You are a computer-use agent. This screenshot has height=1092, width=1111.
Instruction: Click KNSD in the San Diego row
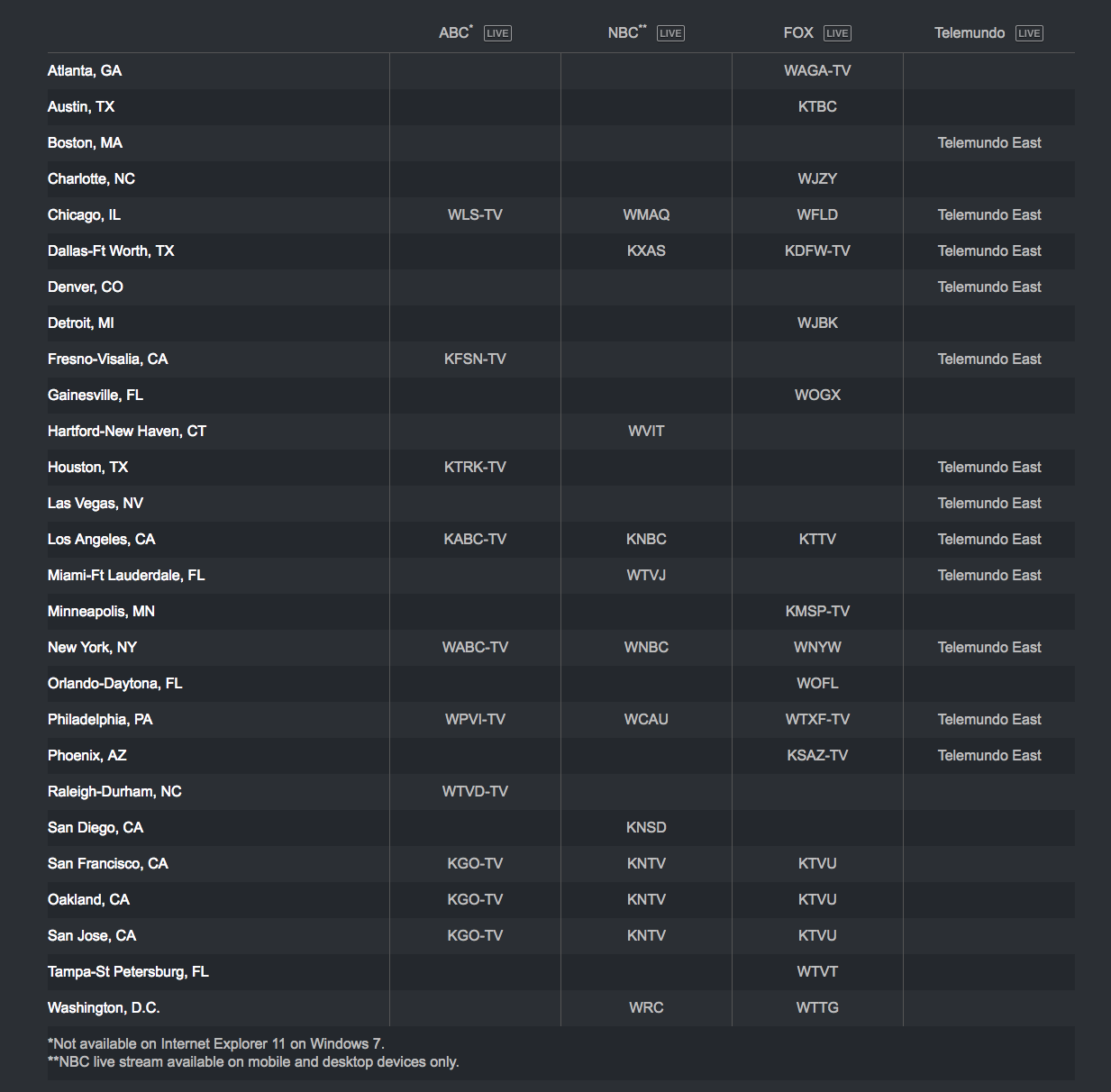tap(646, 828)
